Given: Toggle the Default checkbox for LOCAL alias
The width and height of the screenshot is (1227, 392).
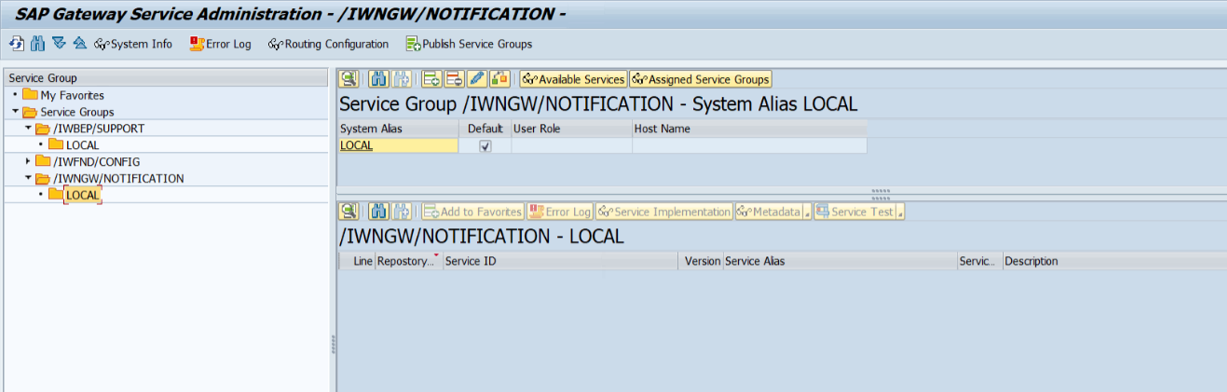Looking at the screenshot, I should 485,145.
